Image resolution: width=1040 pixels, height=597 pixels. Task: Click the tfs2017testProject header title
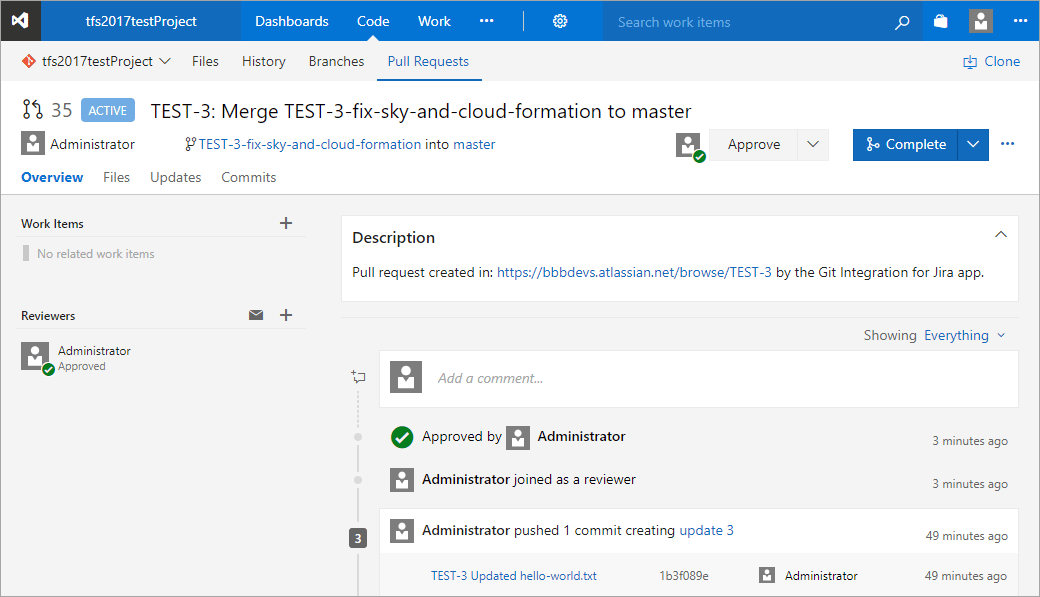[x=141, y=21]
